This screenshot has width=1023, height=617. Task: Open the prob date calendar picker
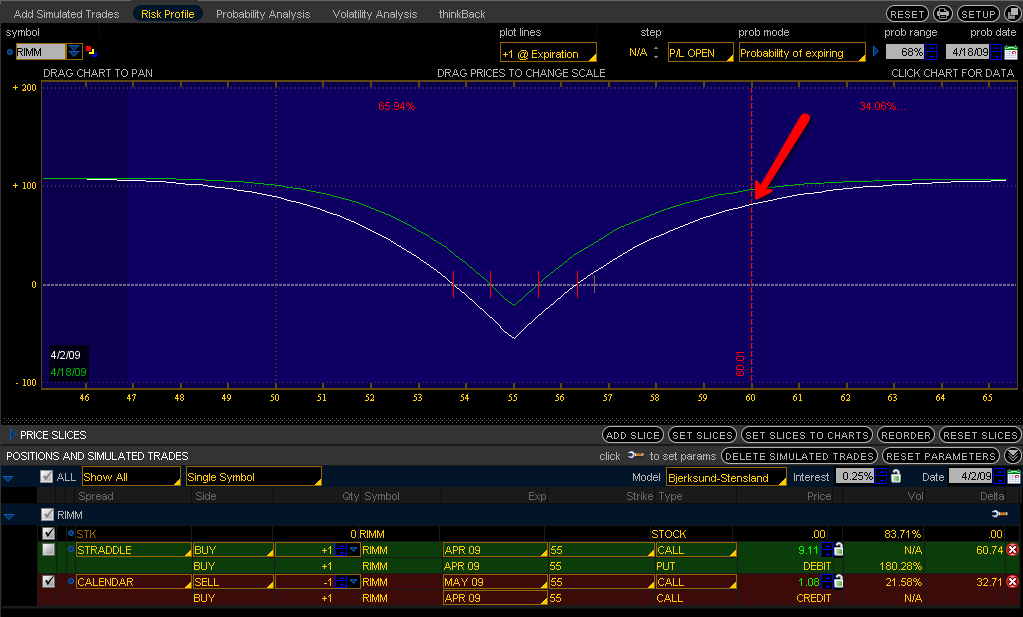point(1011,52)
